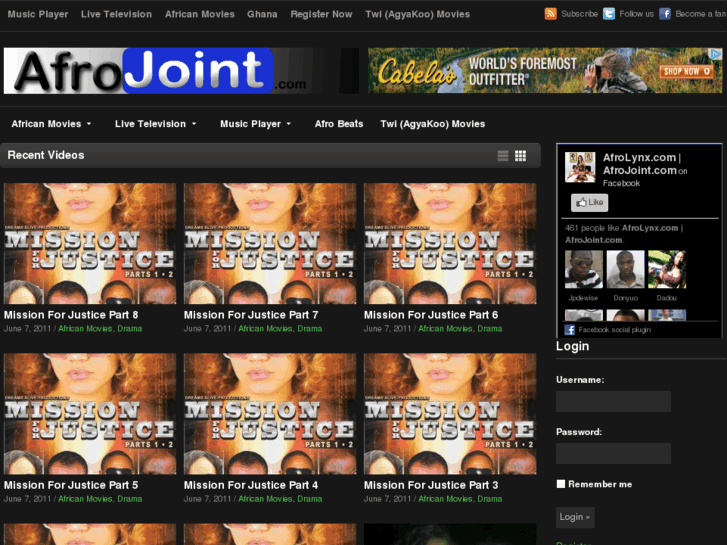The width and height of the screenshot is (727, 545).
Task: Open Music Player in the top bar
Action: 38,14
